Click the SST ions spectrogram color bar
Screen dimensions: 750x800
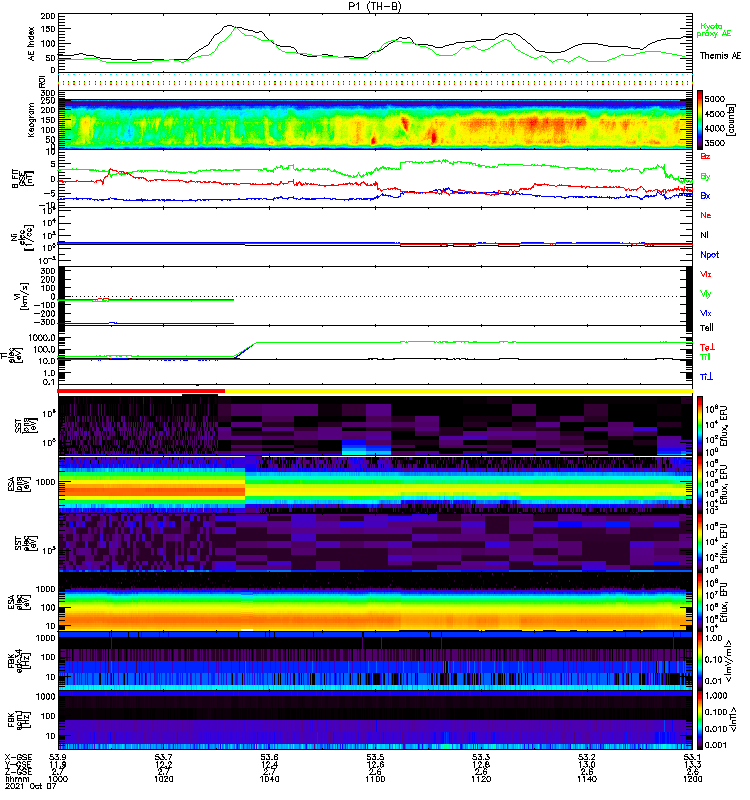(x=700, y=426)
